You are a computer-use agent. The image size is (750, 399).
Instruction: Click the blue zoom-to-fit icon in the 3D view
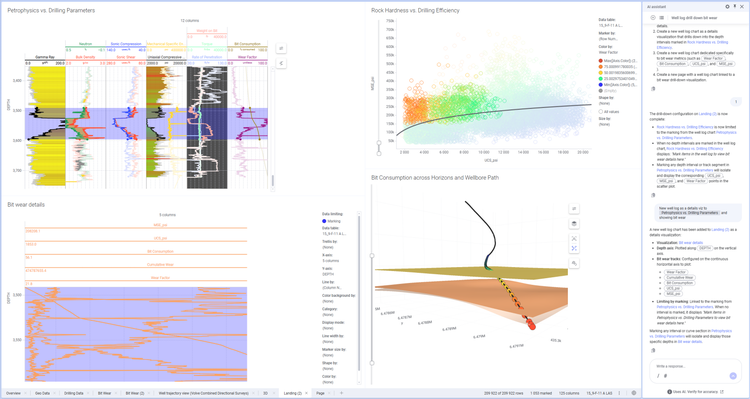point(574,248)
